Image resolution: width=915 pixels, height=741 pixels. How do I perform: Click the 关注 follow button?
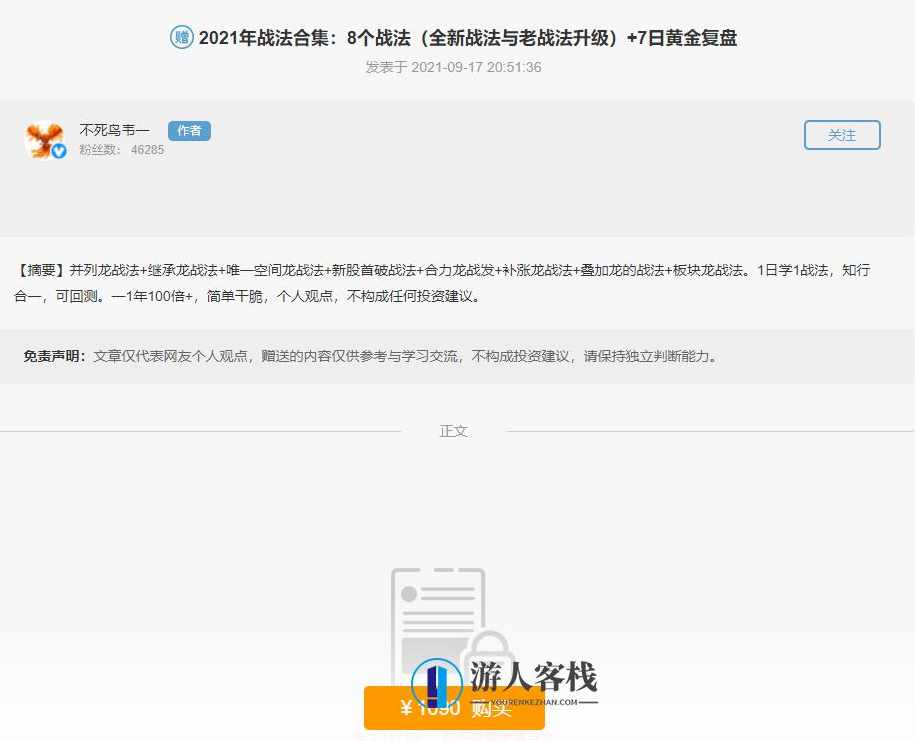tap(842, 134)
